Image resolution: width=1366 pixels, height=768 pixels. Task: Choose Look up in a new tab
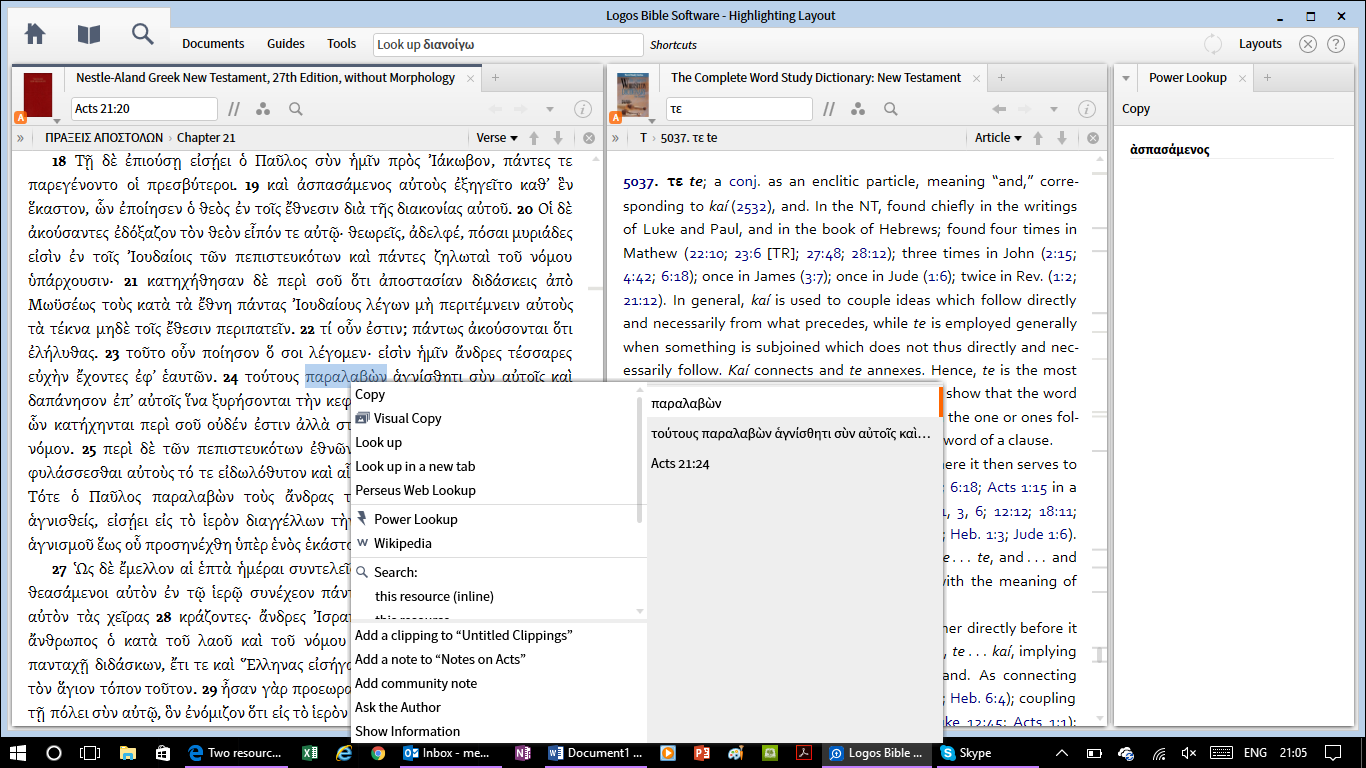tap(496, 466)
